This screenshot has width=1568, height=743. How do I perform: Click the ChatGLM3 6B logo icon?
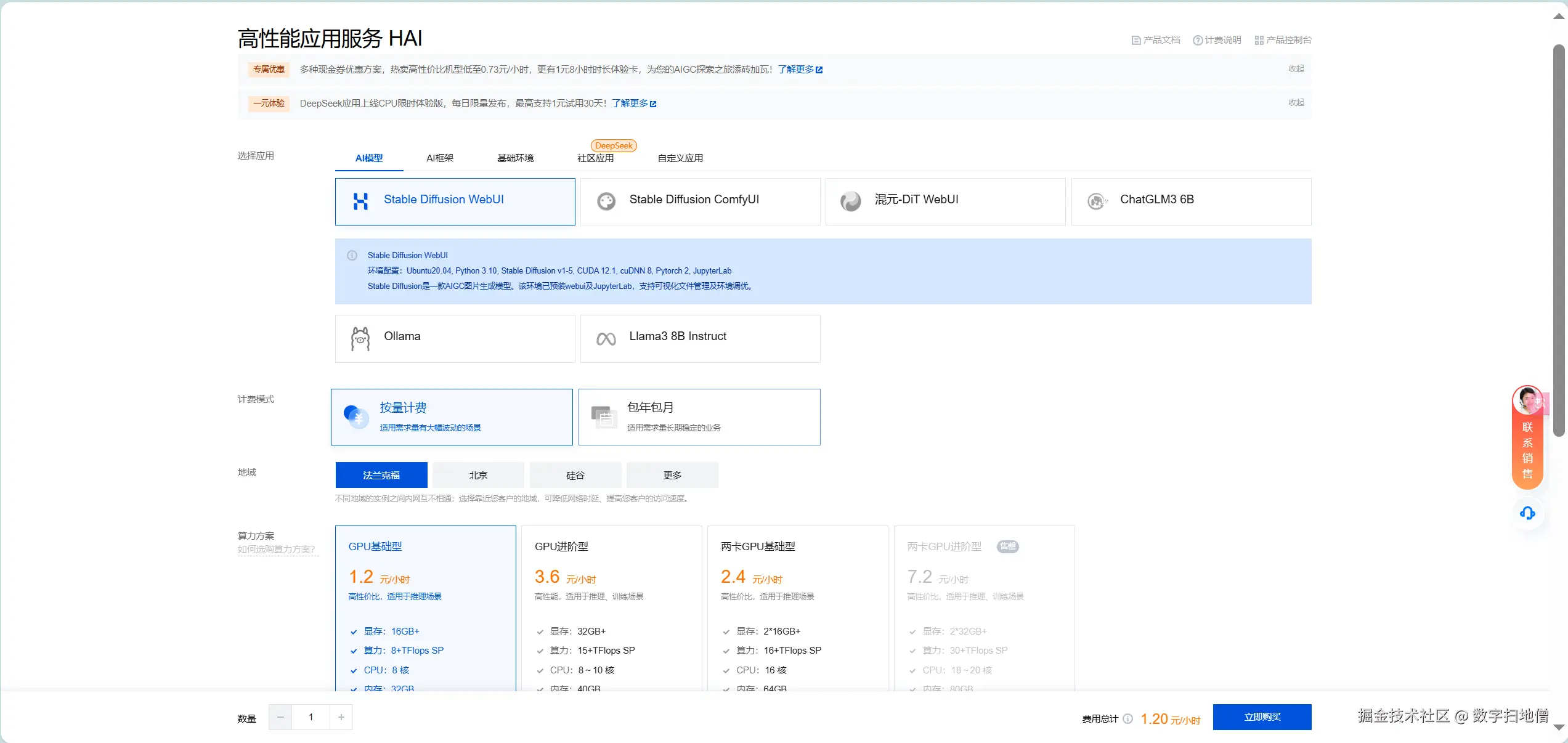tap(1097, 201)
